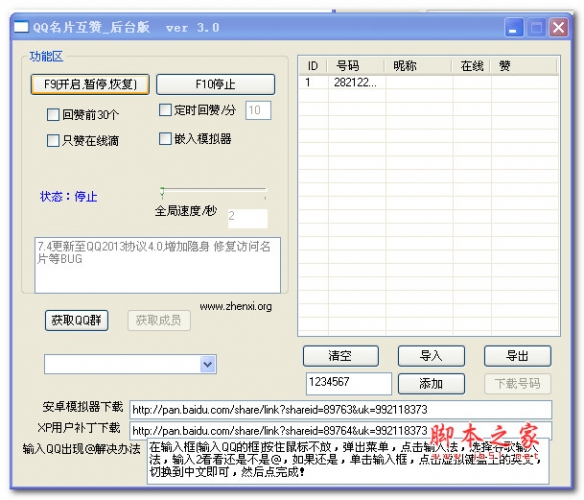Click the 昵称 column header
Viewport: 584px width, 500px height.
(418, 66)
